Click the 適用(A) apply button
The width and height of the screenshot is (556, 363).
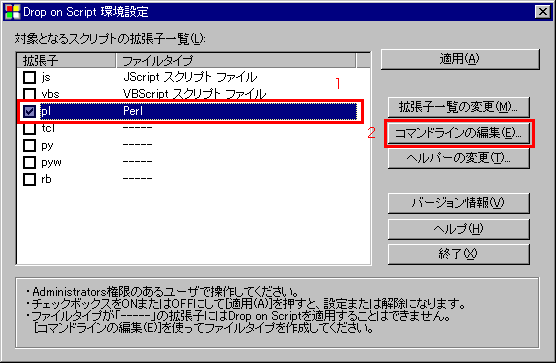[x=460, y=59]
